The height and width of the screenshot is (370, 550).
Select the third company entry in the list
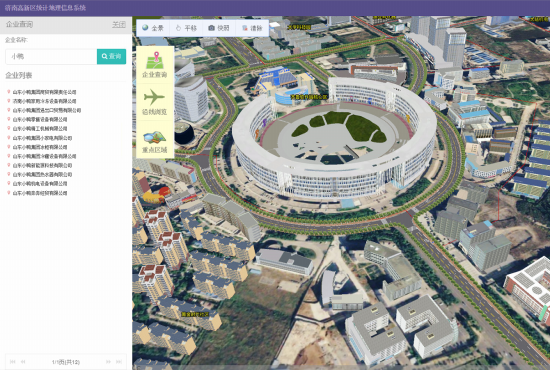coord(47,110)
